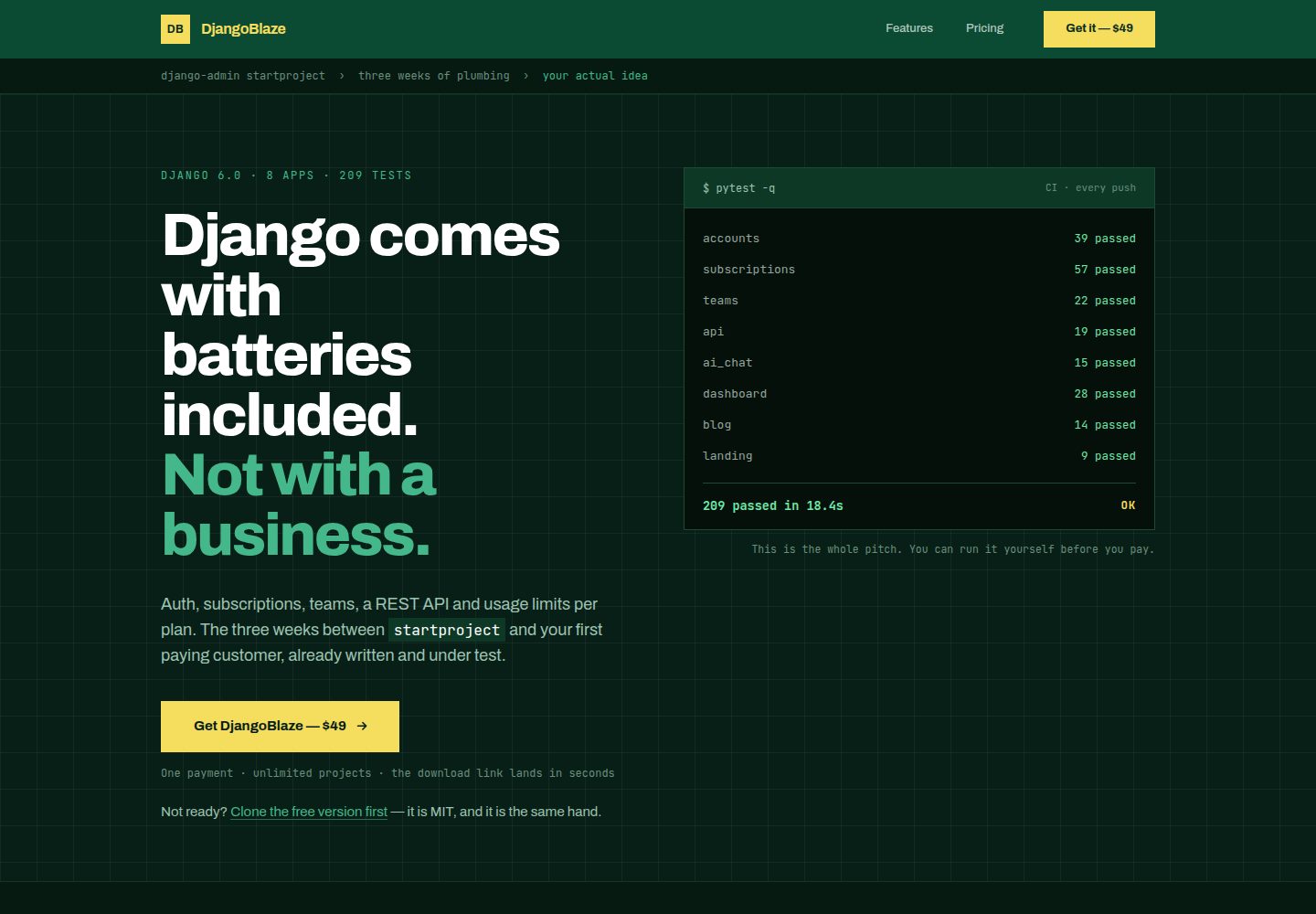Click the 'startproject' inline code chip
The height and width of the screenshot is (914, 1316).
pyautogui.click(x=447, y=630)
